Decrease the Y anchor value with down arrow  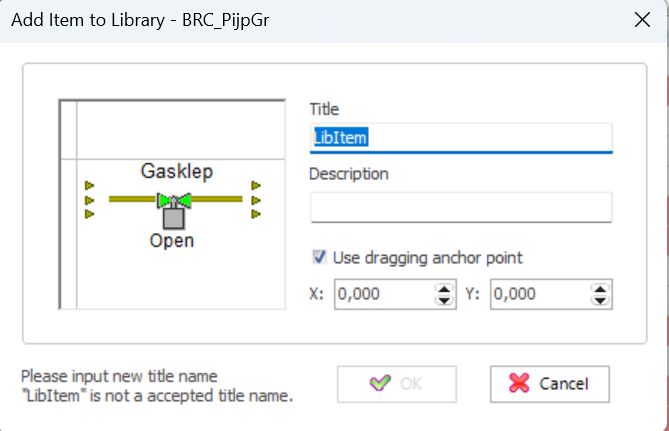pyautogui.click(x=600, y=300)
